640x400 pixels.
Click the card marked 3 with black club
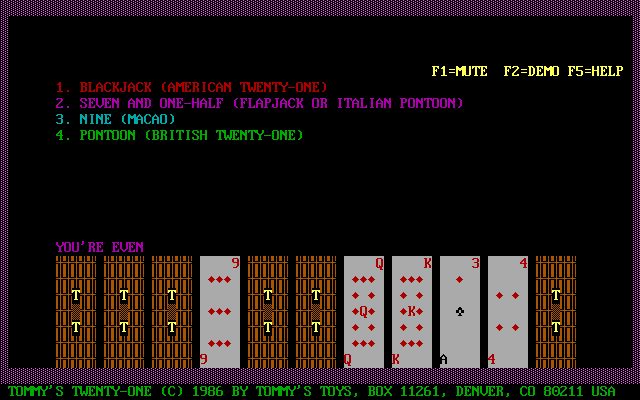coord(460,312)
